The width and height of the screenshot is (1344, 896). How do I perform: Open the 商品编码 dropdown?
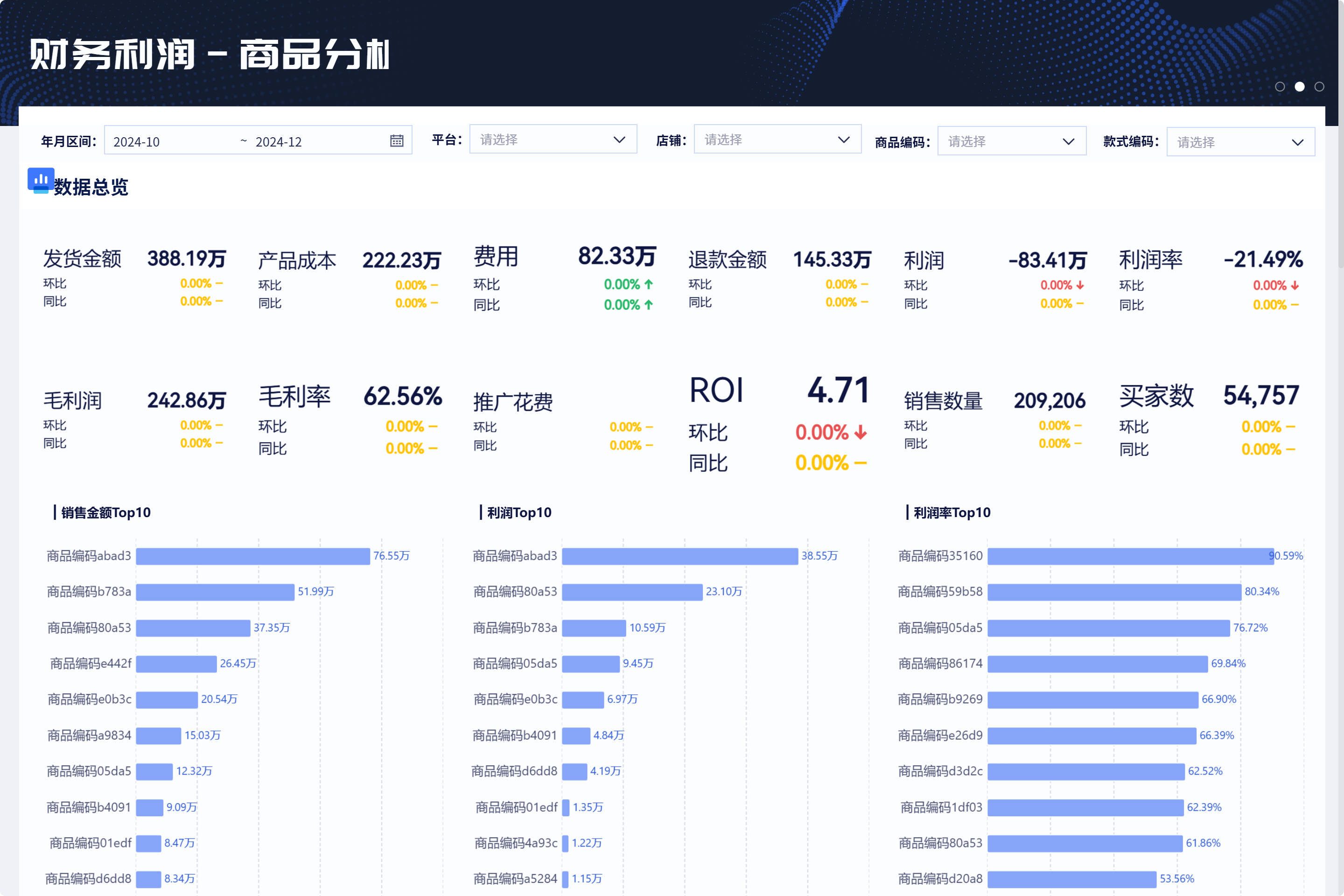point(1011,141)
